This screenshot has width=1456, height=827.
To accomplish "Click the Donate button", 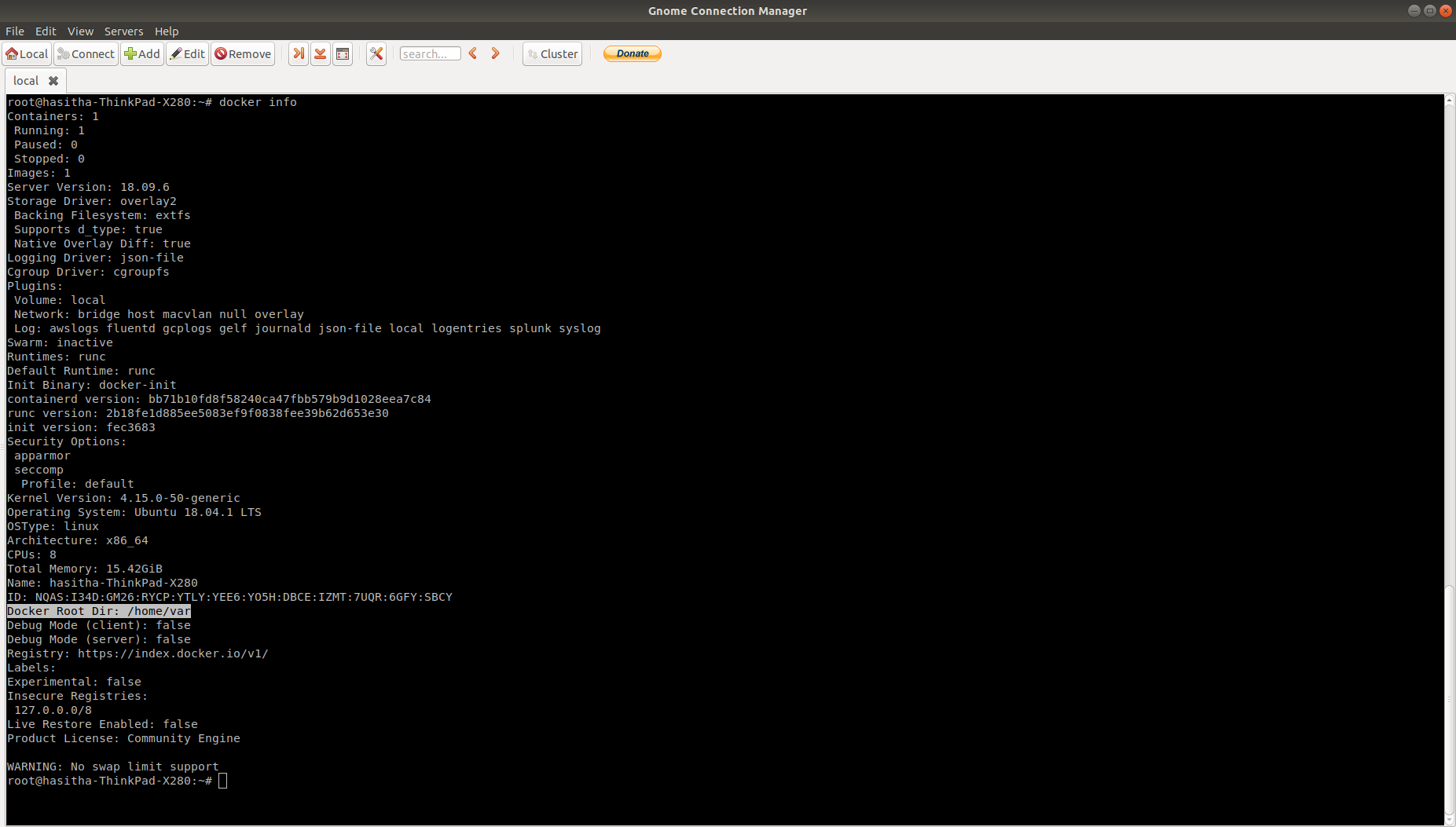I will pos(632,53).
